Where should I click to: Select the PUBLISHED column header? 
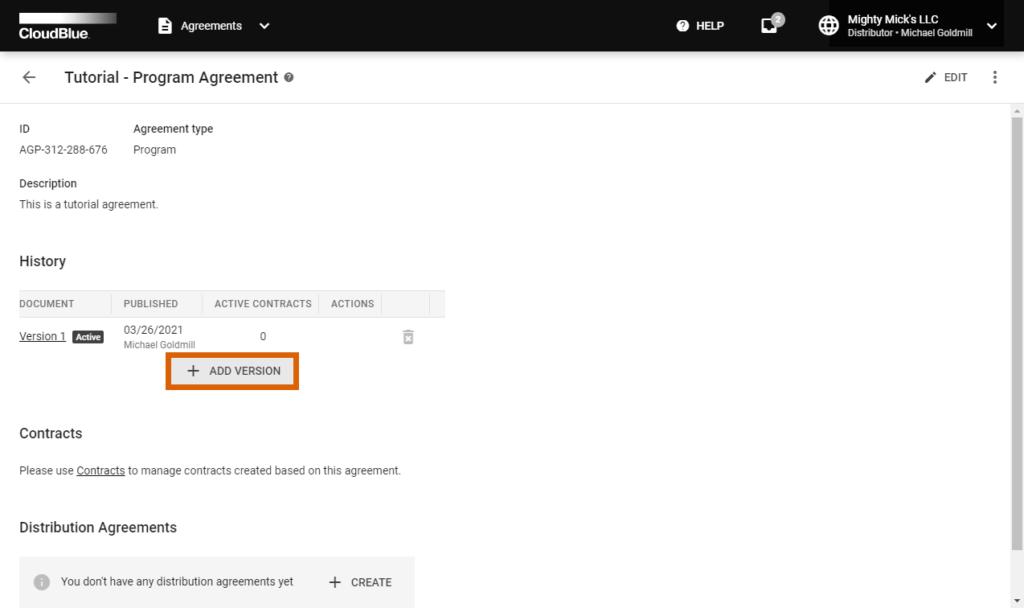click(x=149, y=303)
